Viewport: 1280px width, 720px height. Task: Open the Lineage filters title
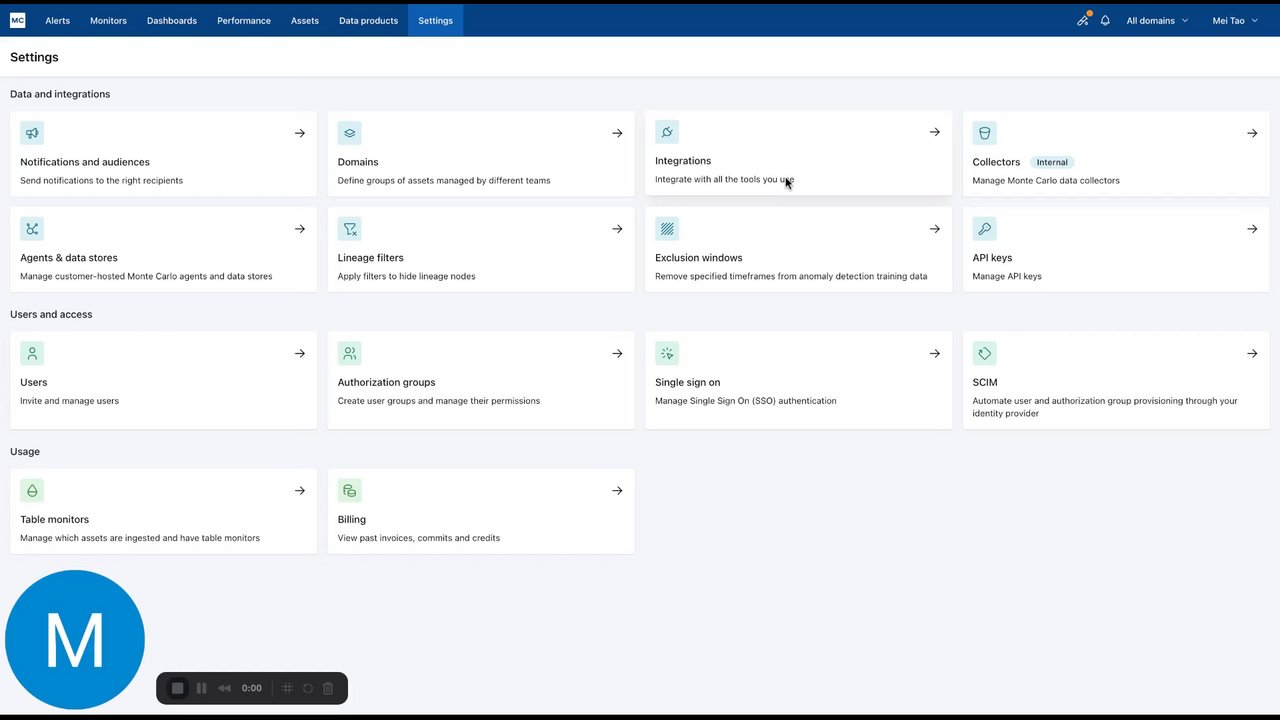pyautogui.click(x=371, y=258)
